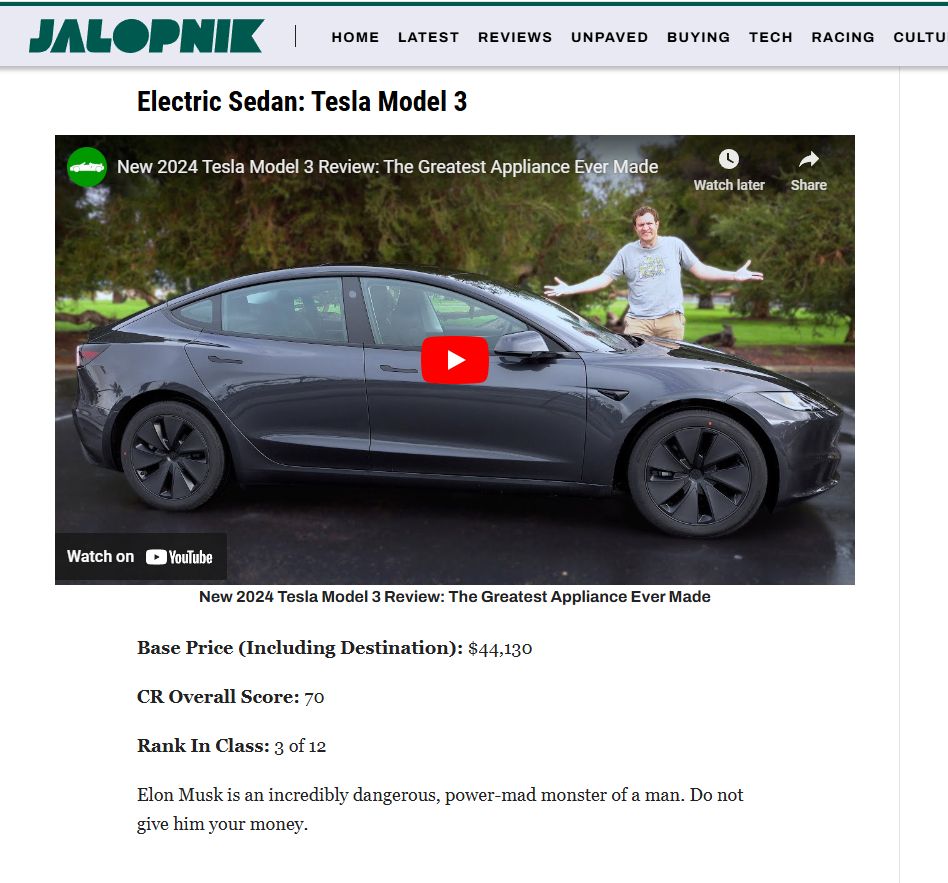
Task: Open the Culture menu item
Action: coord(920,37)
